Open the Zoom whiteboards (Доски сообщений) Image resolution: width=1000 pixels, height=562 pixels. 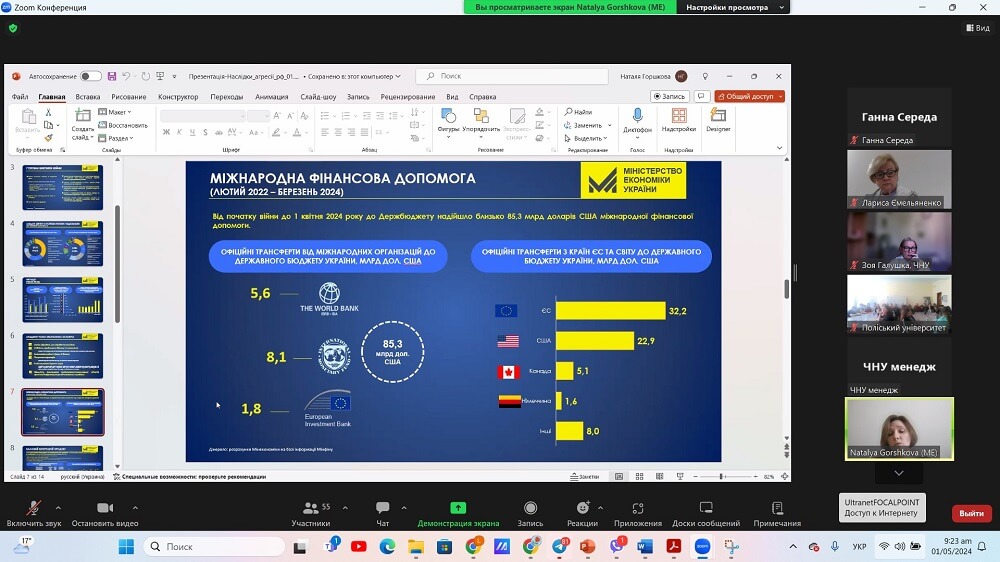pyautogui.click(x=706, y=509)
